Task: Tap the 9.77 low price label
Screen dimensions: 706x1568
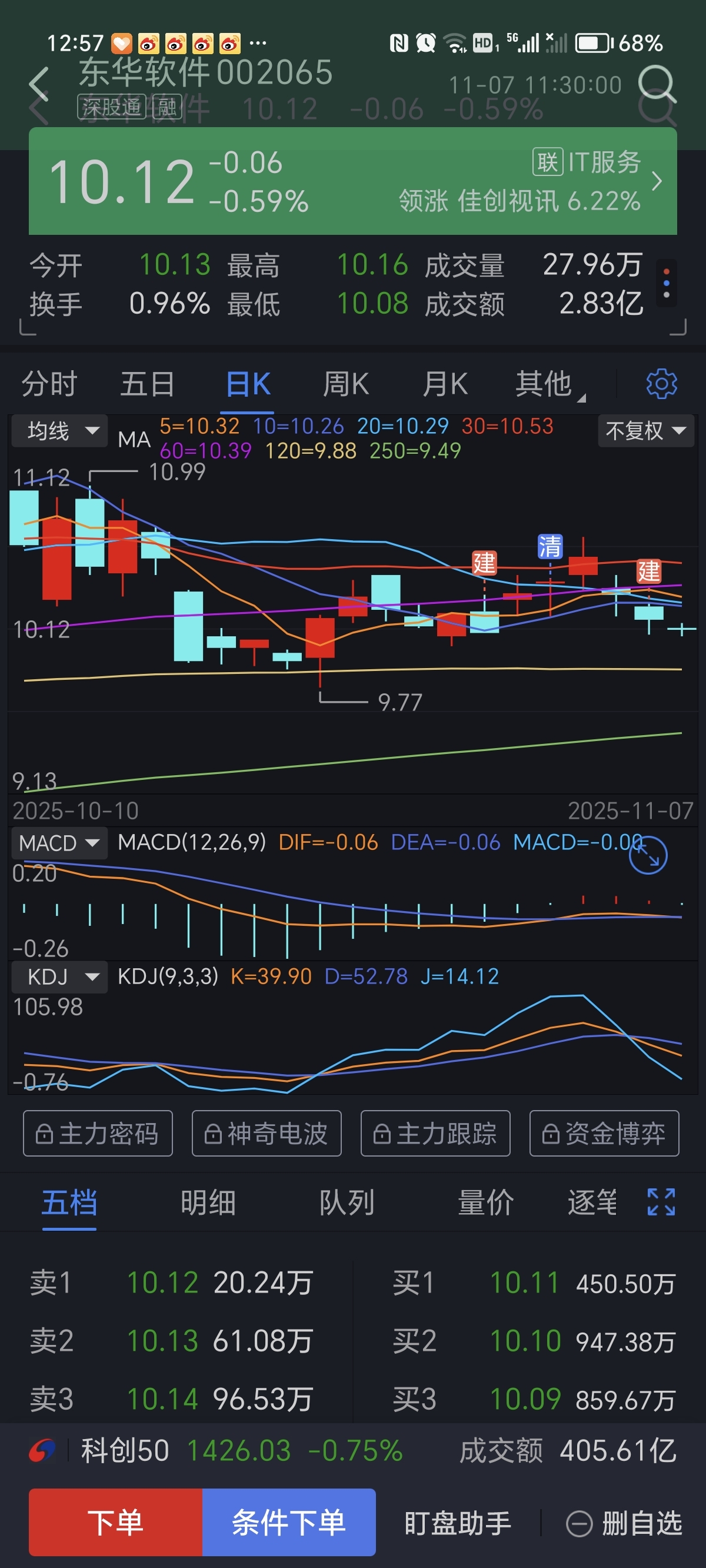Action: 400,702
